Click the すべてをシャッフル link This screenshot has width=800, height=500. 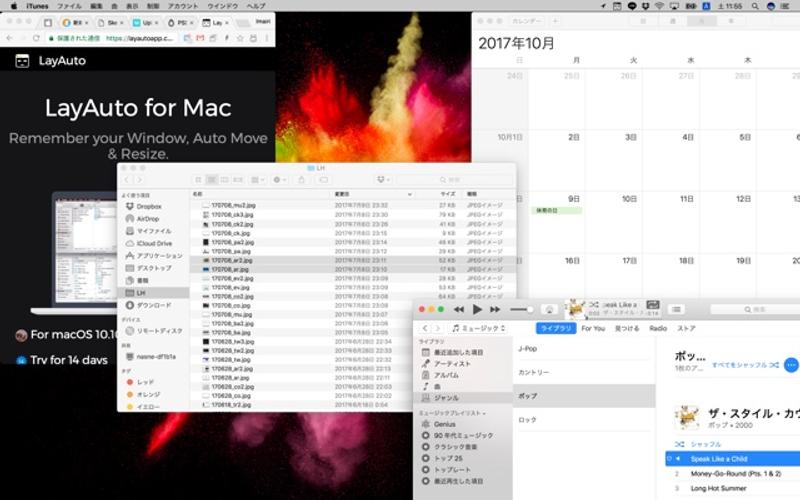tap(739, 366)
